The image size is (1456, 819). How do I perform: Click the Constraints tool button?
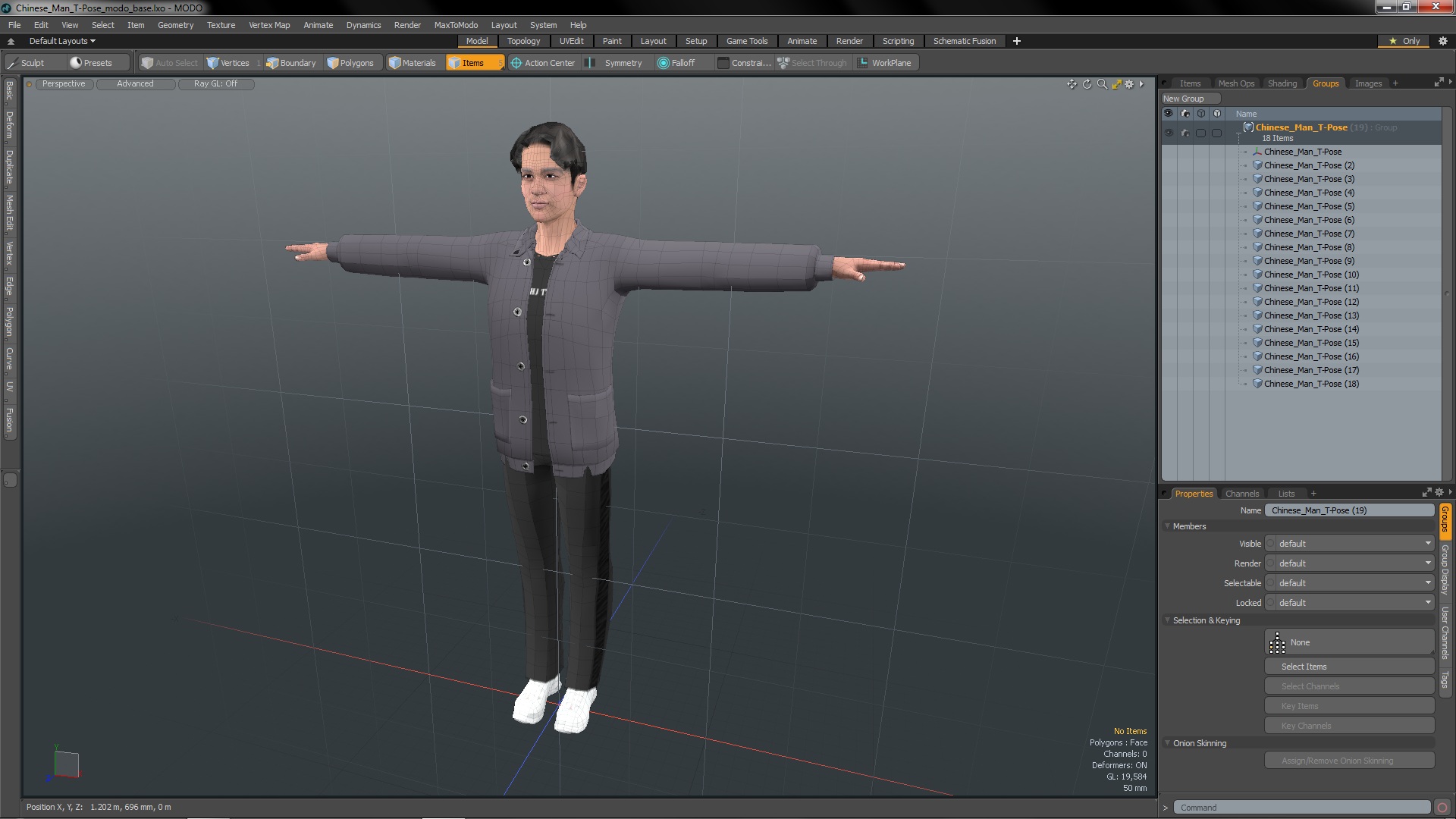pyautogui.click(x=744, y=63)
